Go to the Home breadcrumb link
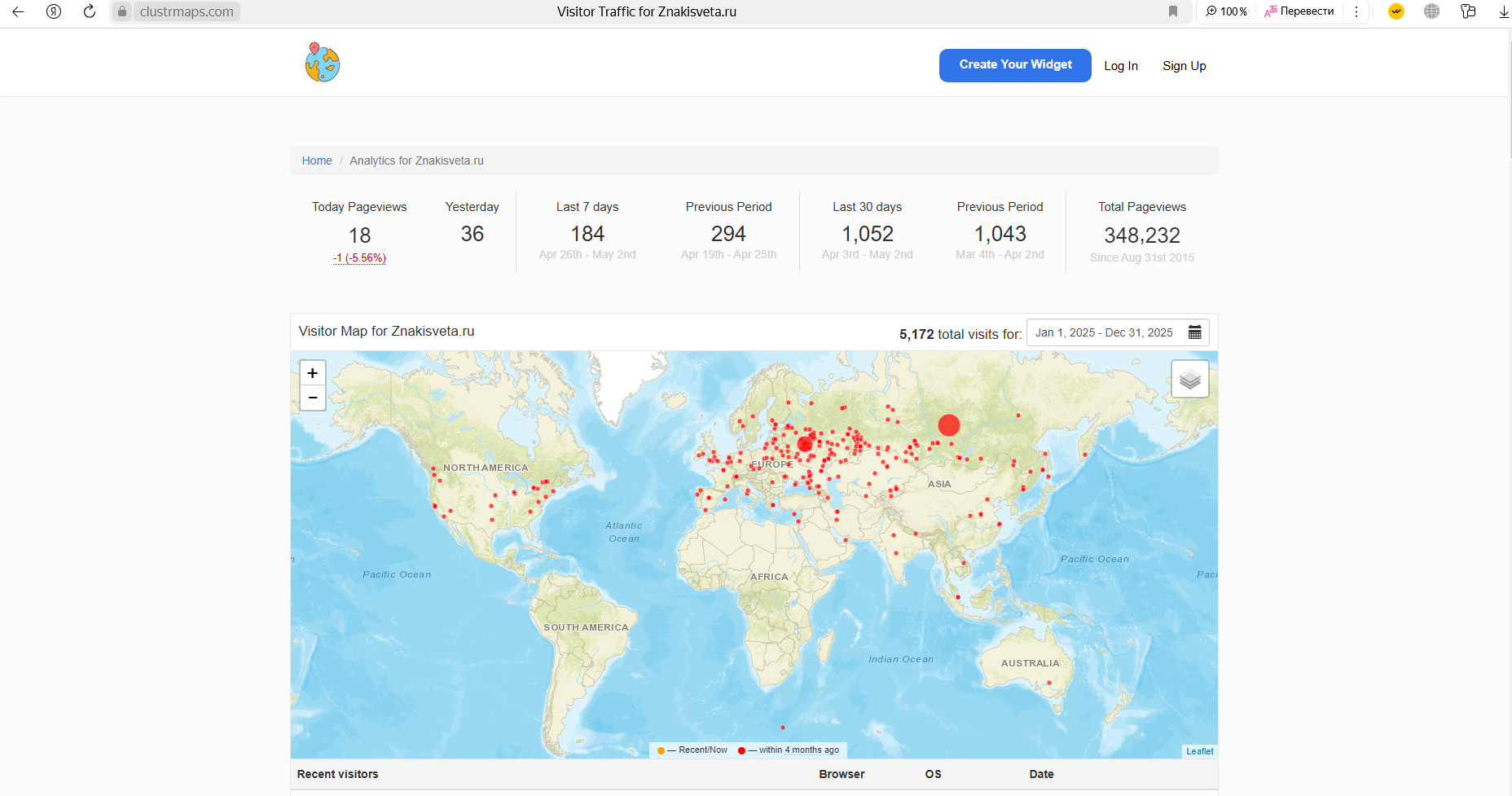1512x796 pixels. click(317, 161)
